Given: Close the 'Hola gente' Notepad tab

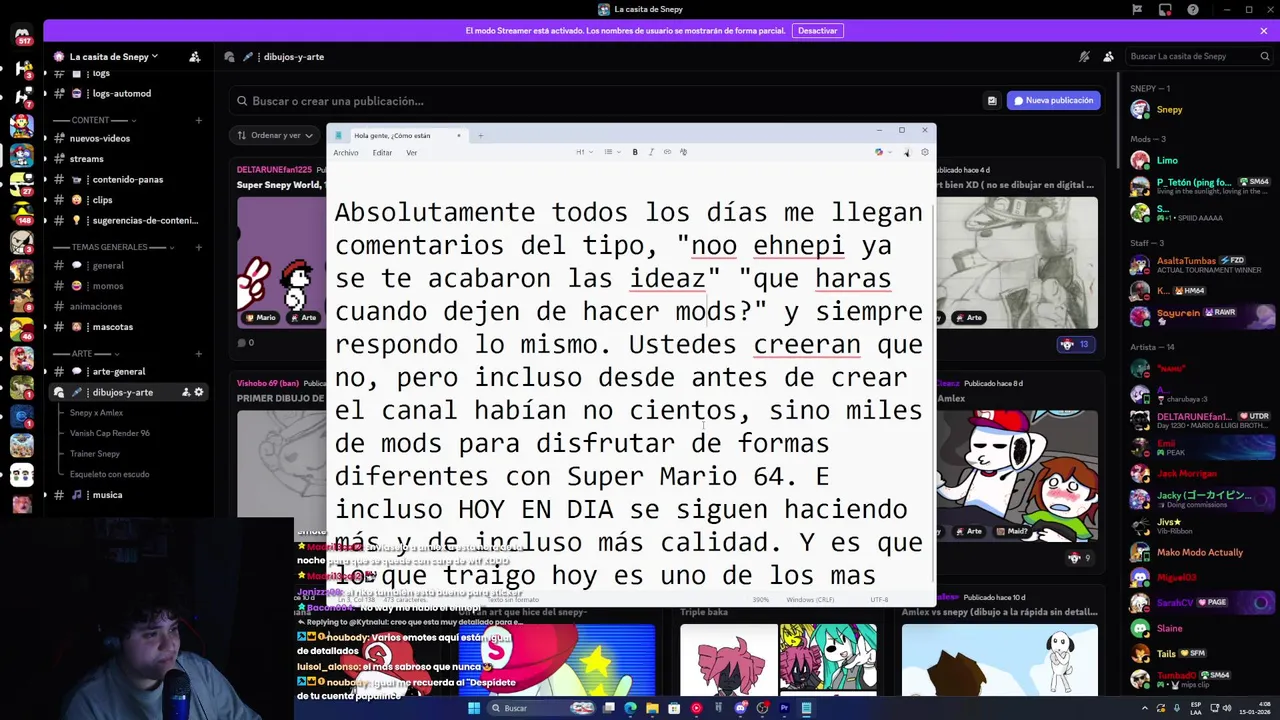Looking at the screenshot, I should click(x=459, y=135).
